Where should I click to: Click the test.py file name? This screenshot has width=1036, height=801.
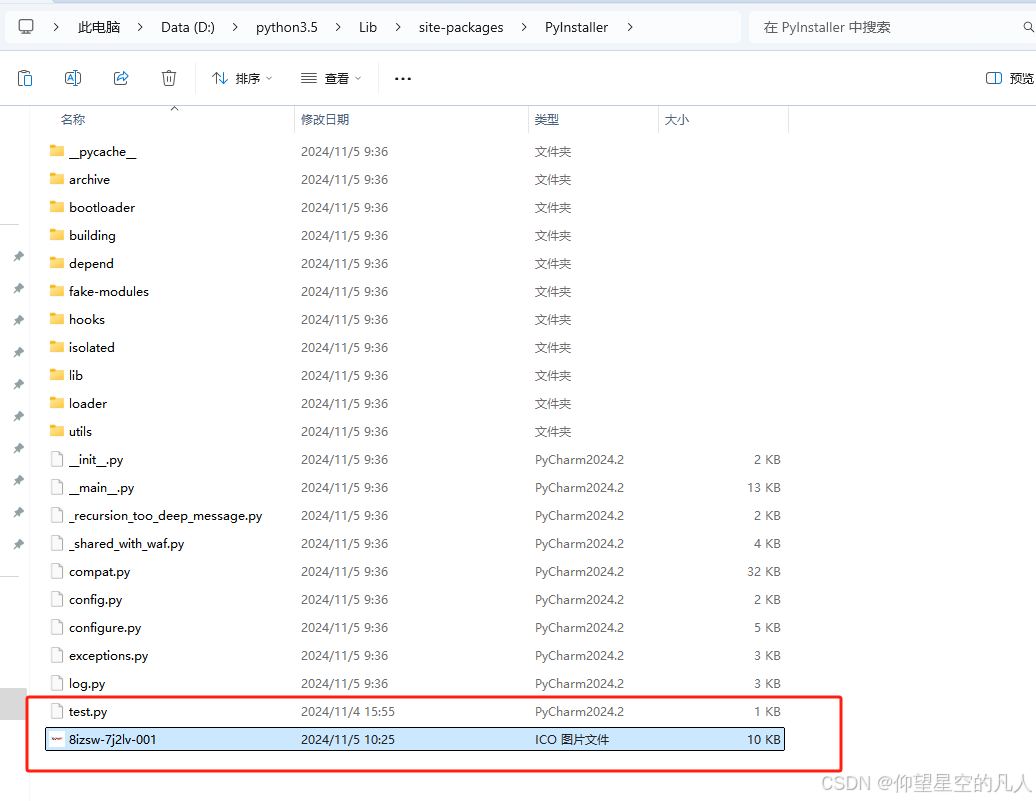coord(88,712)
